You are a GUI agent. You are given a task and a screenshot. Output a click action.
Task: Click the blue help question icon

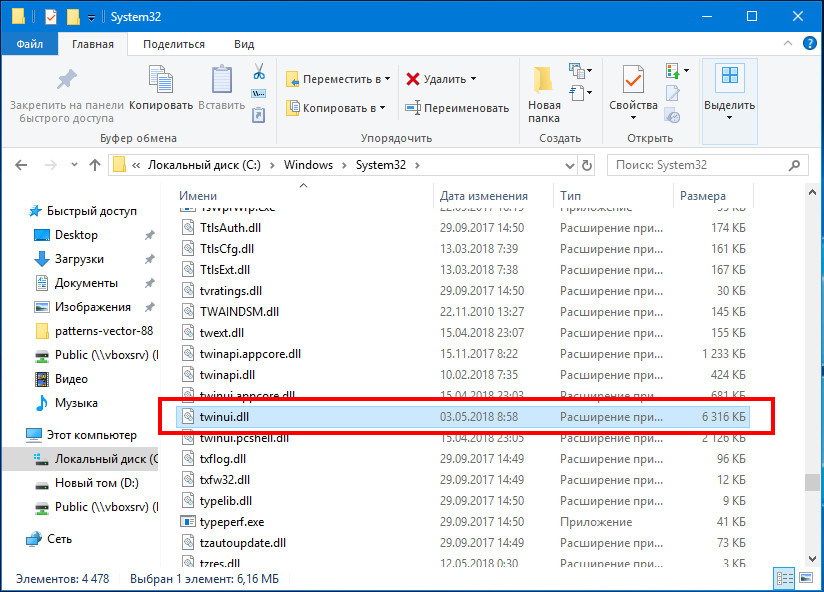(x=810, y=43)
